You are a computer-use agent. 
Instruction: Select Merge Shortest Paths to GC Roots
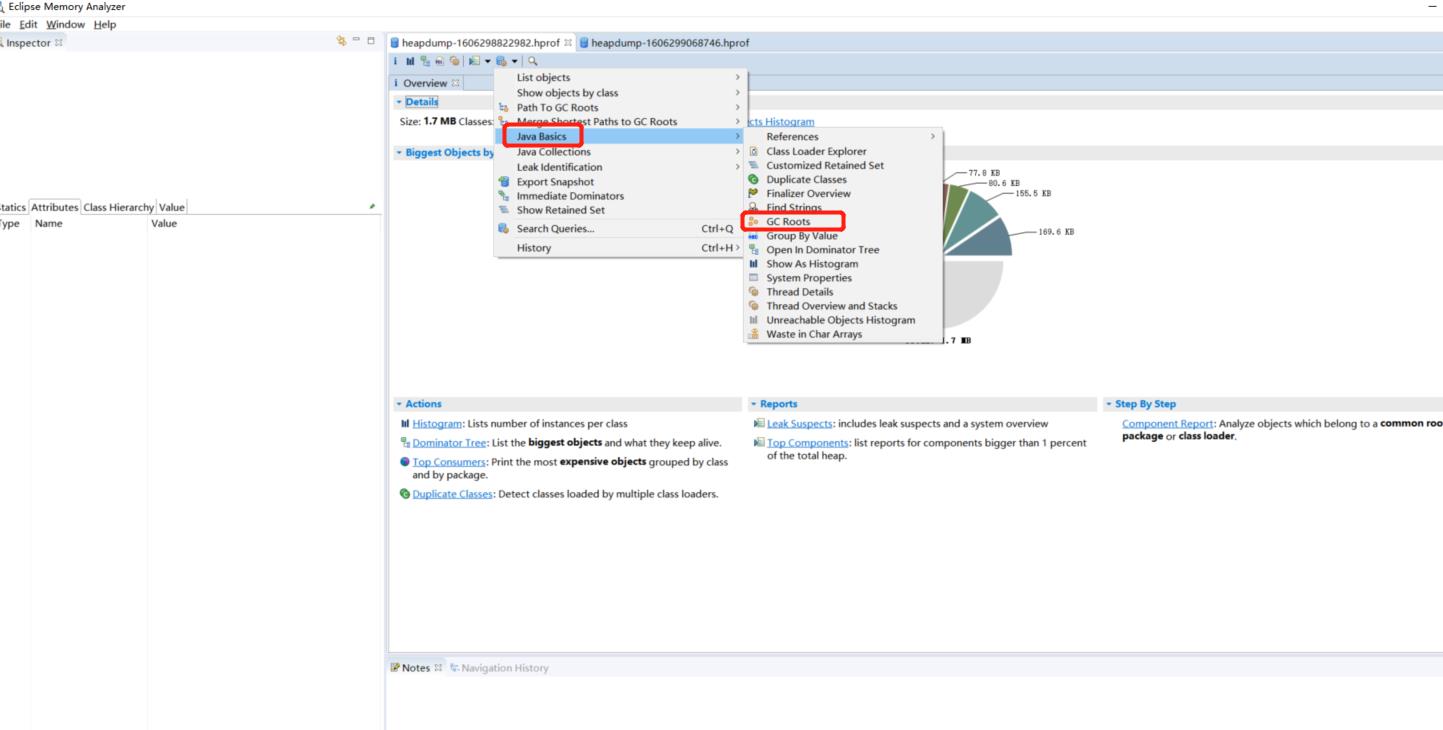point(618,121)
